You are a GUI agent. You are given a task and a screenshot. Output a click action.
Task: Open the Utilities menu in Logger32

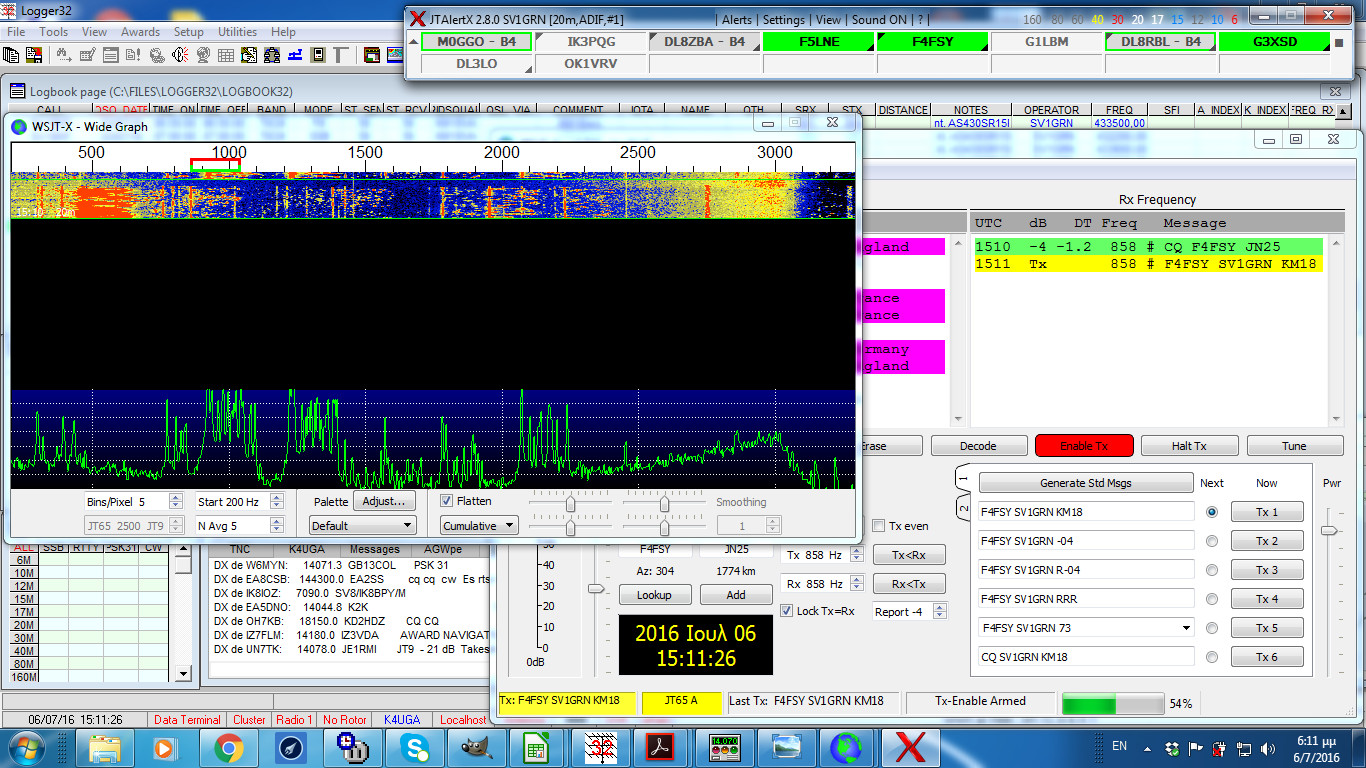click(238, 32)
